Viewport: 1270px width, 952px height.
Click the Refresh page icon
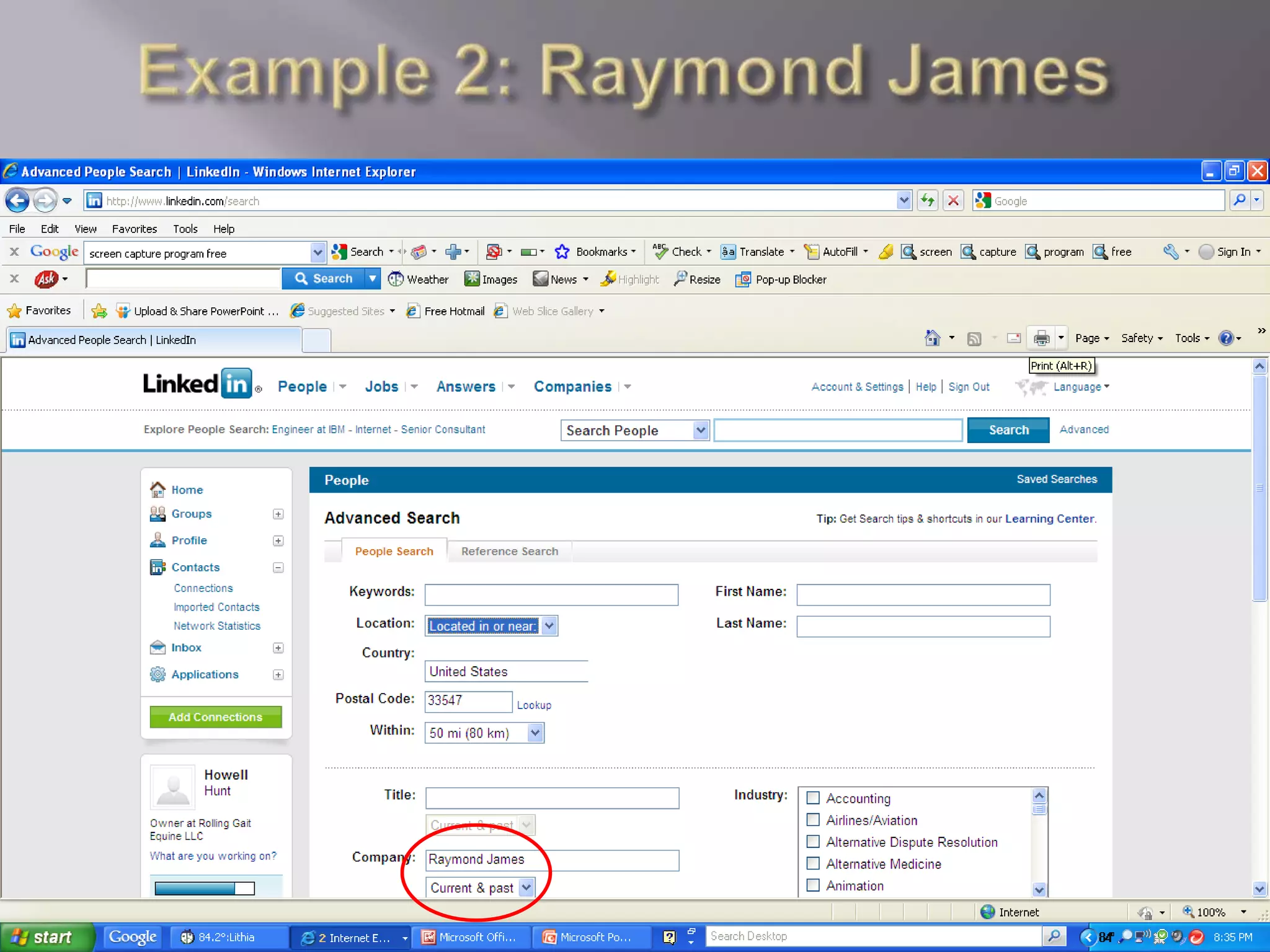point(928,200)
